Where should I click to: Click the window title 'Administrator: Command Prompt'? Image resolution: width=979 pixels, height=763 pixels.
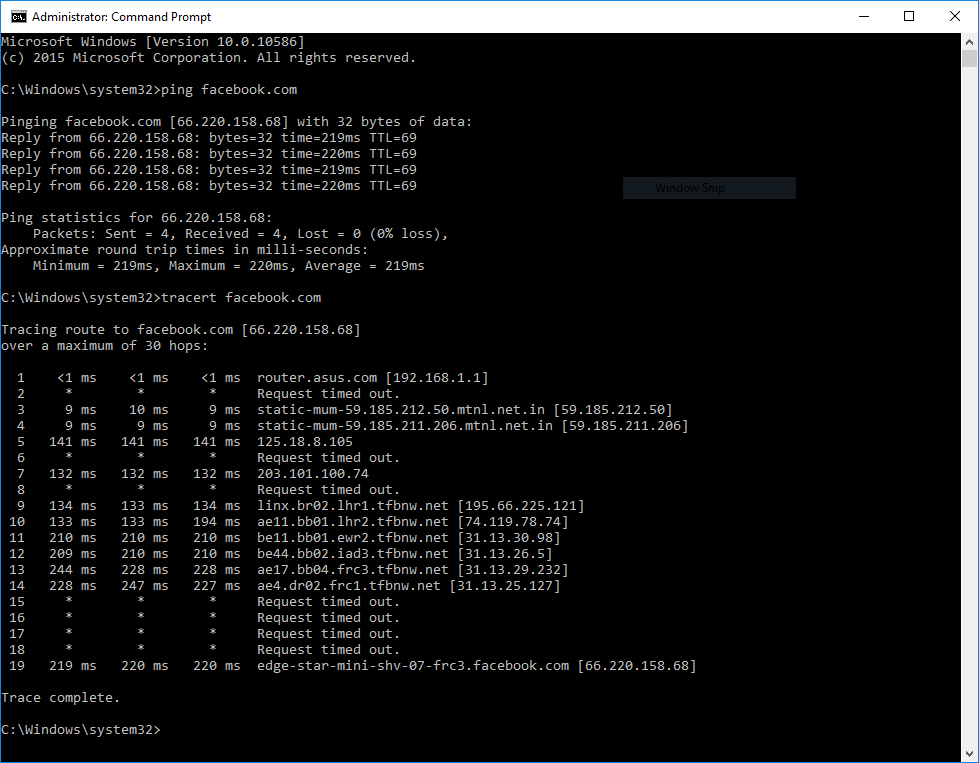point(122,17)
